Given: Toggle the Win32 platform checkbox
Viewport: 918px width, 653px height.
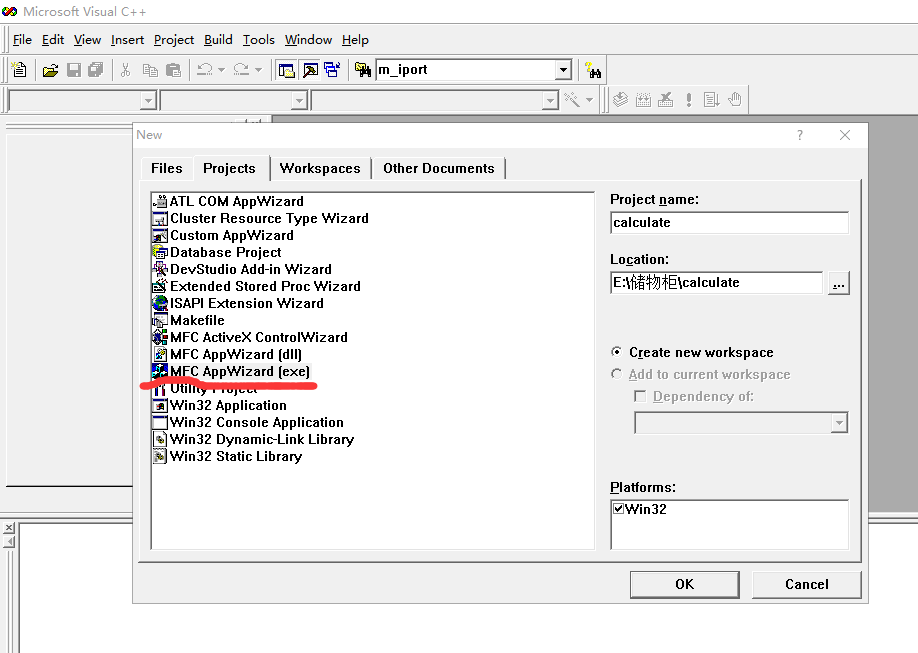Looking at the screenshot, I should pyautogui.click(x=618, y=509).
